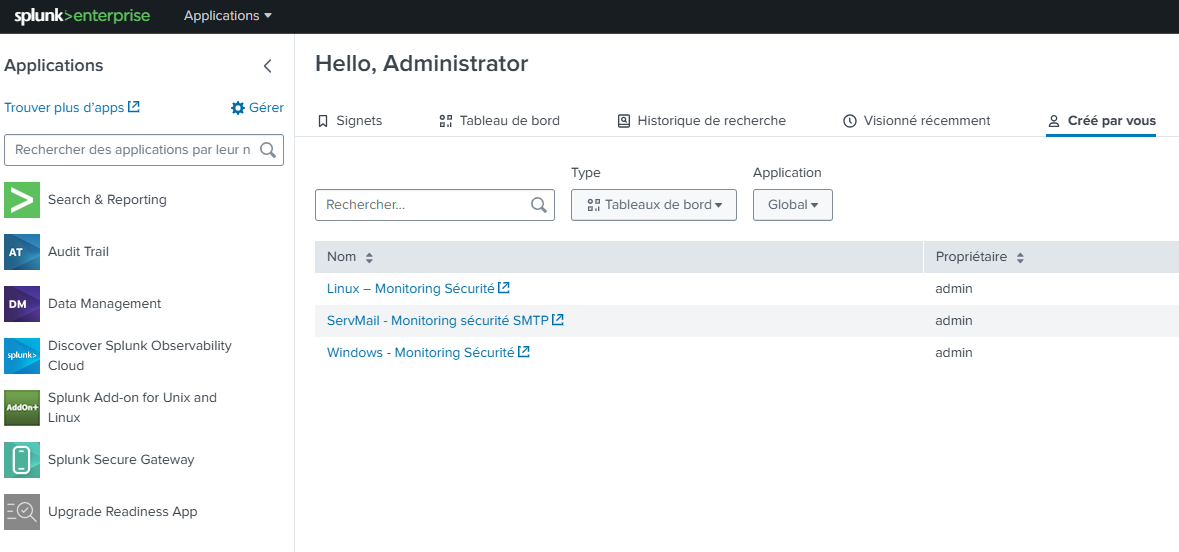Select the Data Management label
Image resolution: width=1179 pixels, height=552 pixels.
(105, 304)
